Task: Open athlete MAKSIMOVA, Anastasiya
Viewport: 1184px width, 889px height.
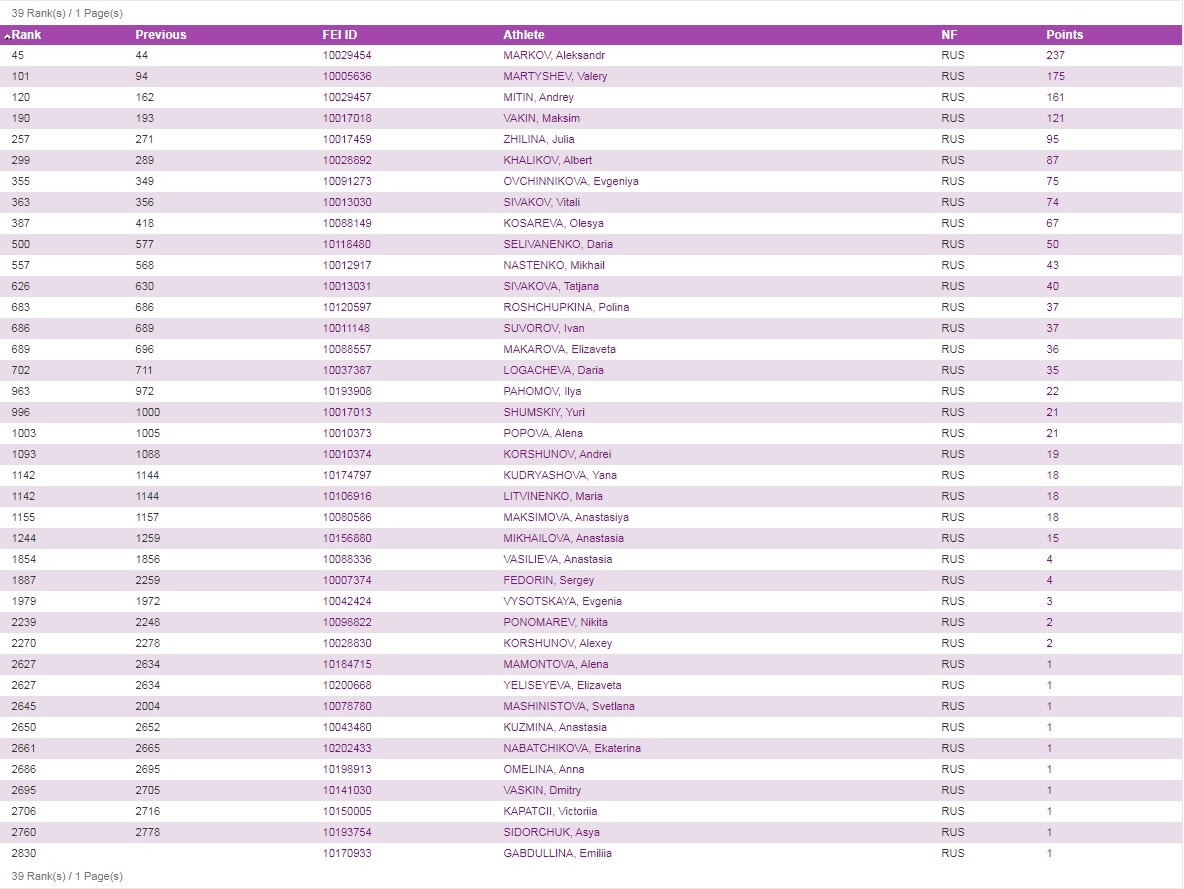Action: [x=566, y=517]
